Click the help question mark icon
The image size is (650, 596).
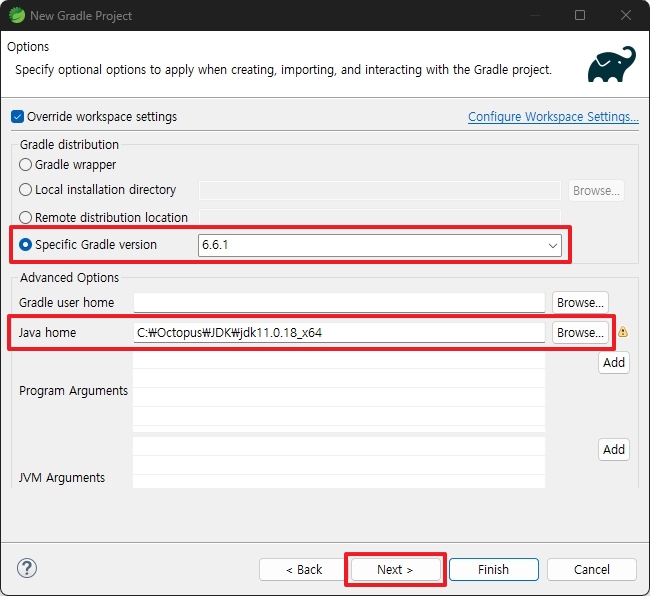click(x=27, y=568)
